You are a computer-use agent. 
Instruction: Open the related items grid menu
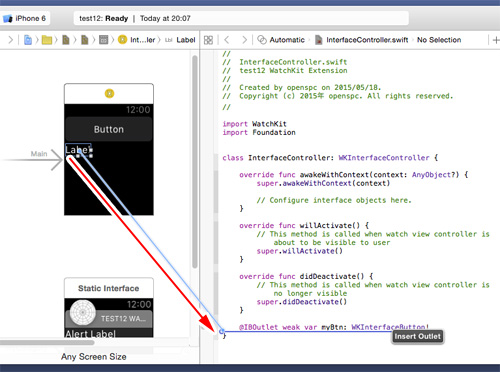coord(208,40)
